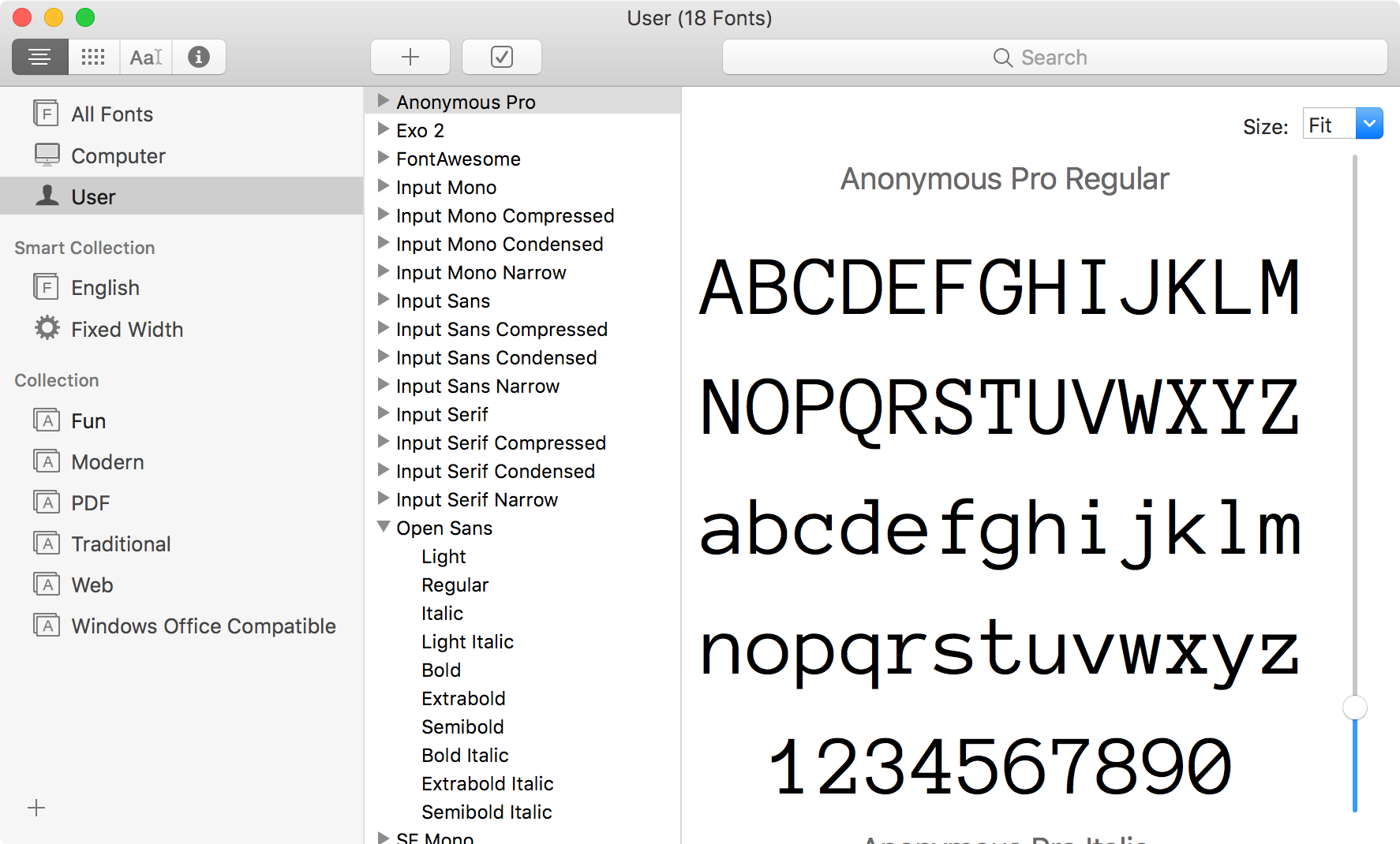The height and width of the screenshot is (844, 1400).
Task: Click the Search field
Action: (x=1054, y=58)
